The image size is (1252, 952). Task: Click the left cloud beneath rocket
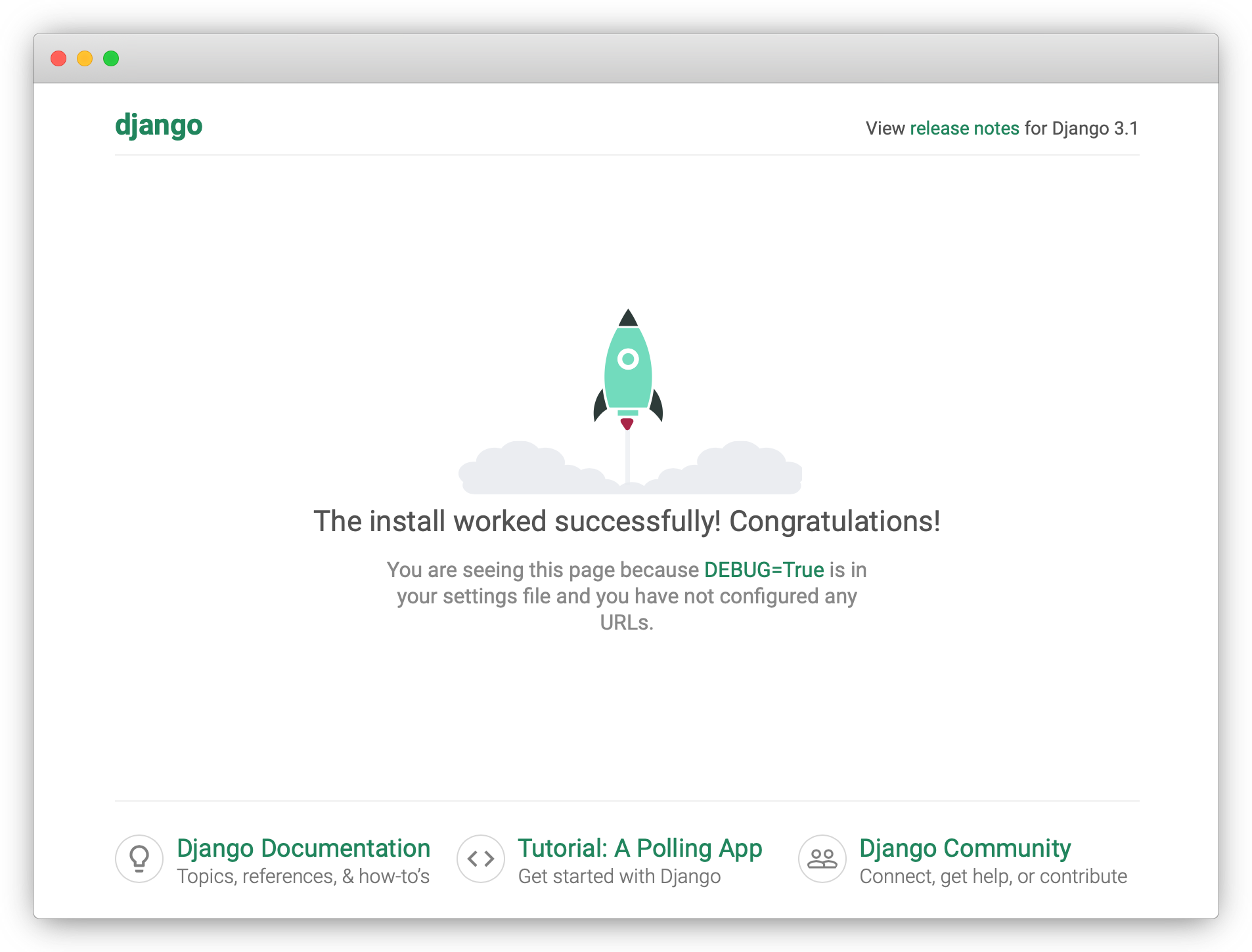point(525,469)
